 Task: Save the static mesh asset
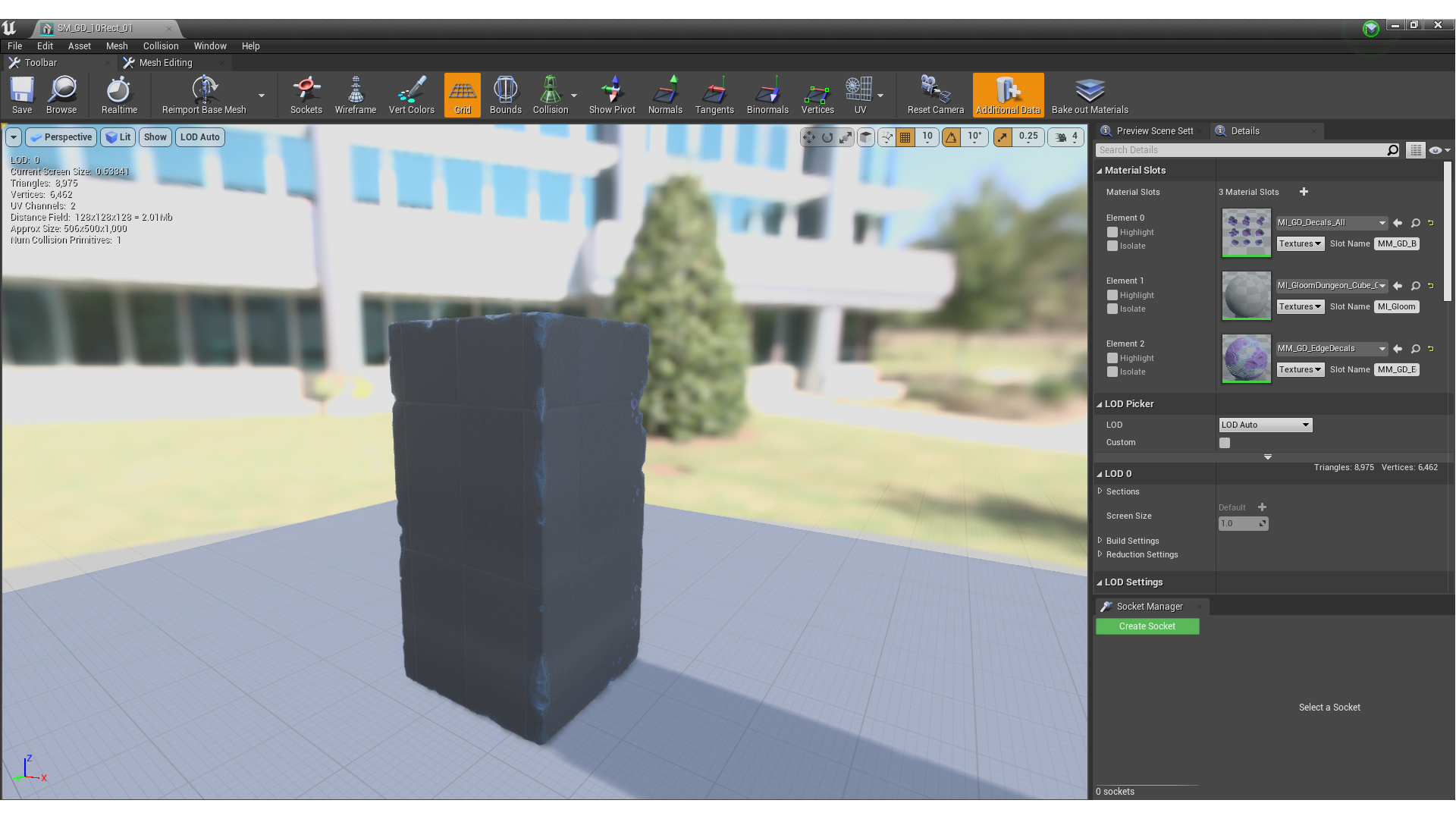pos(22,95)
